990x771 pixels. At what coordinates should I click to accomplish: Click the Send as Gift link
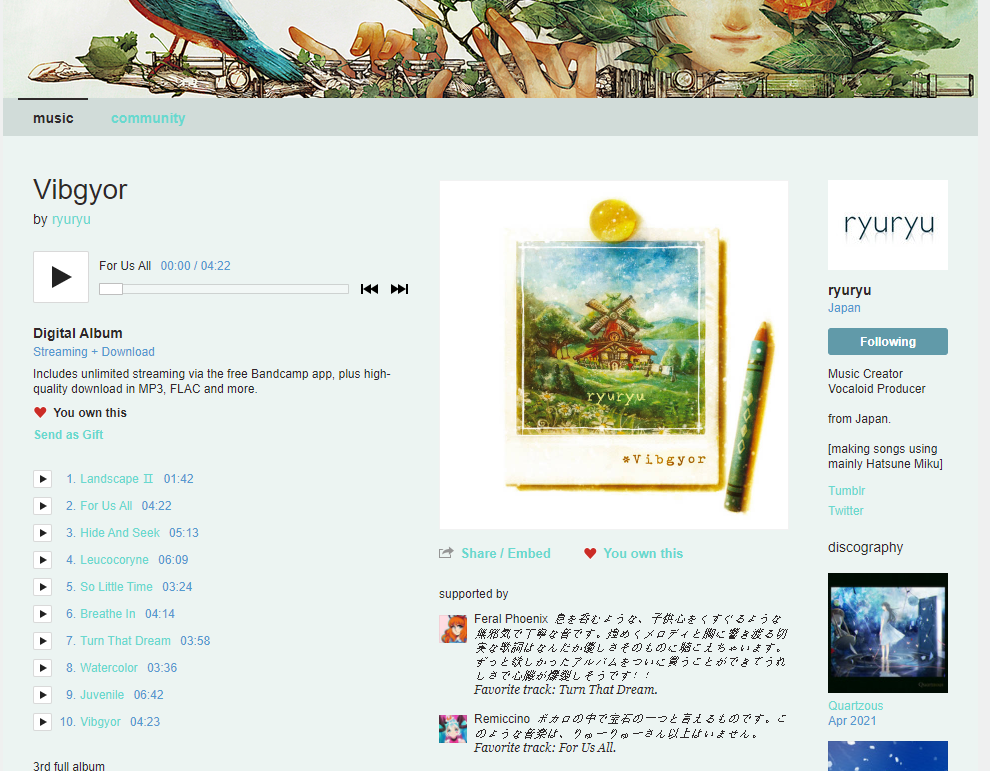(x=68, y=435)
